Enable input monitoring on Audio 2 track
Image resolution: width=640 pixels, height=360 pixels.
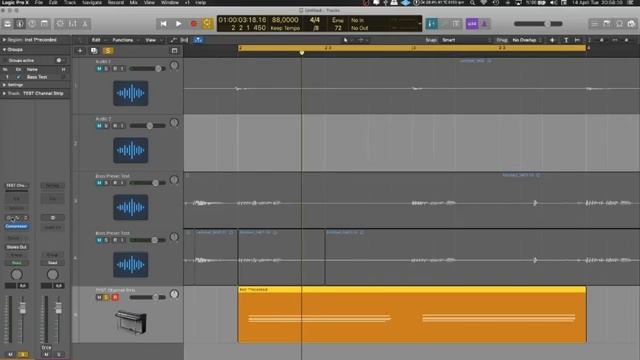point(122,126)
